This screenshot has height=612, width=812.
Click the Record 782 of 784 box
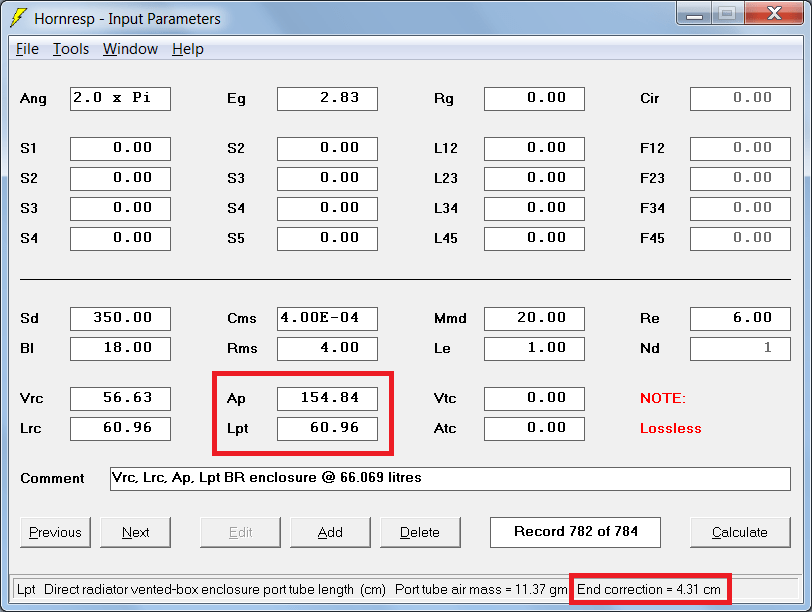pos(575,532)
